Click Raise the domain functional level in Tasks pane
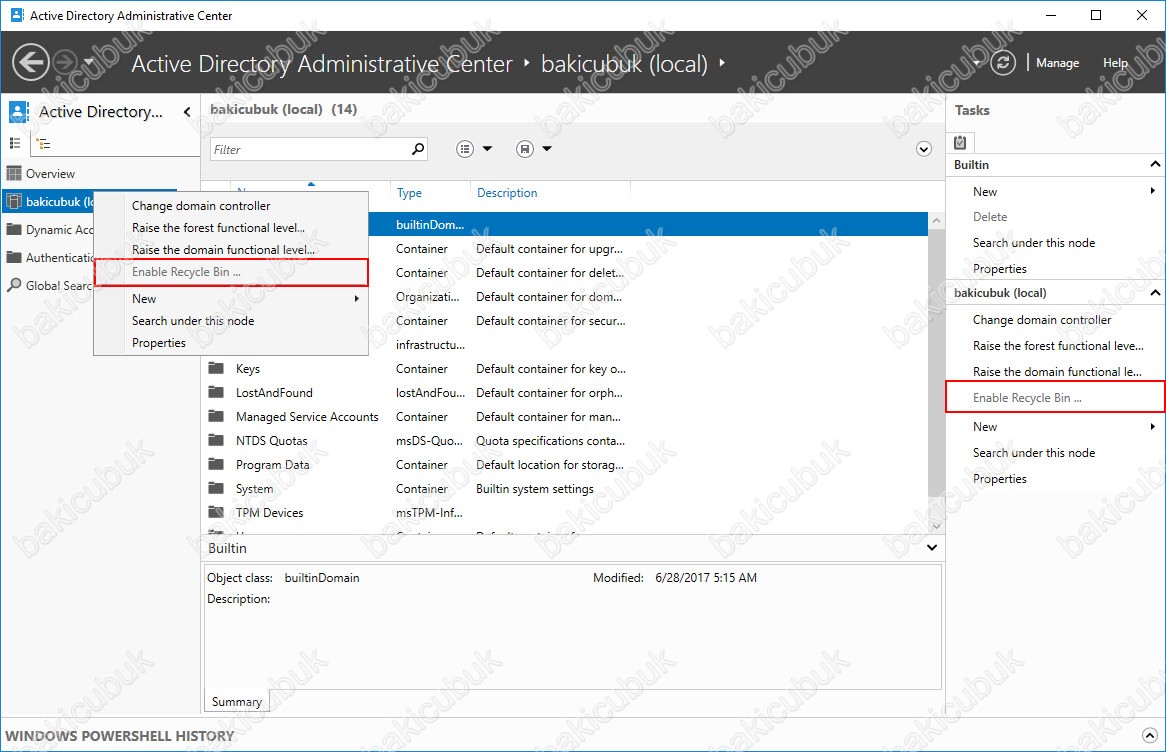 point(1057,372)
